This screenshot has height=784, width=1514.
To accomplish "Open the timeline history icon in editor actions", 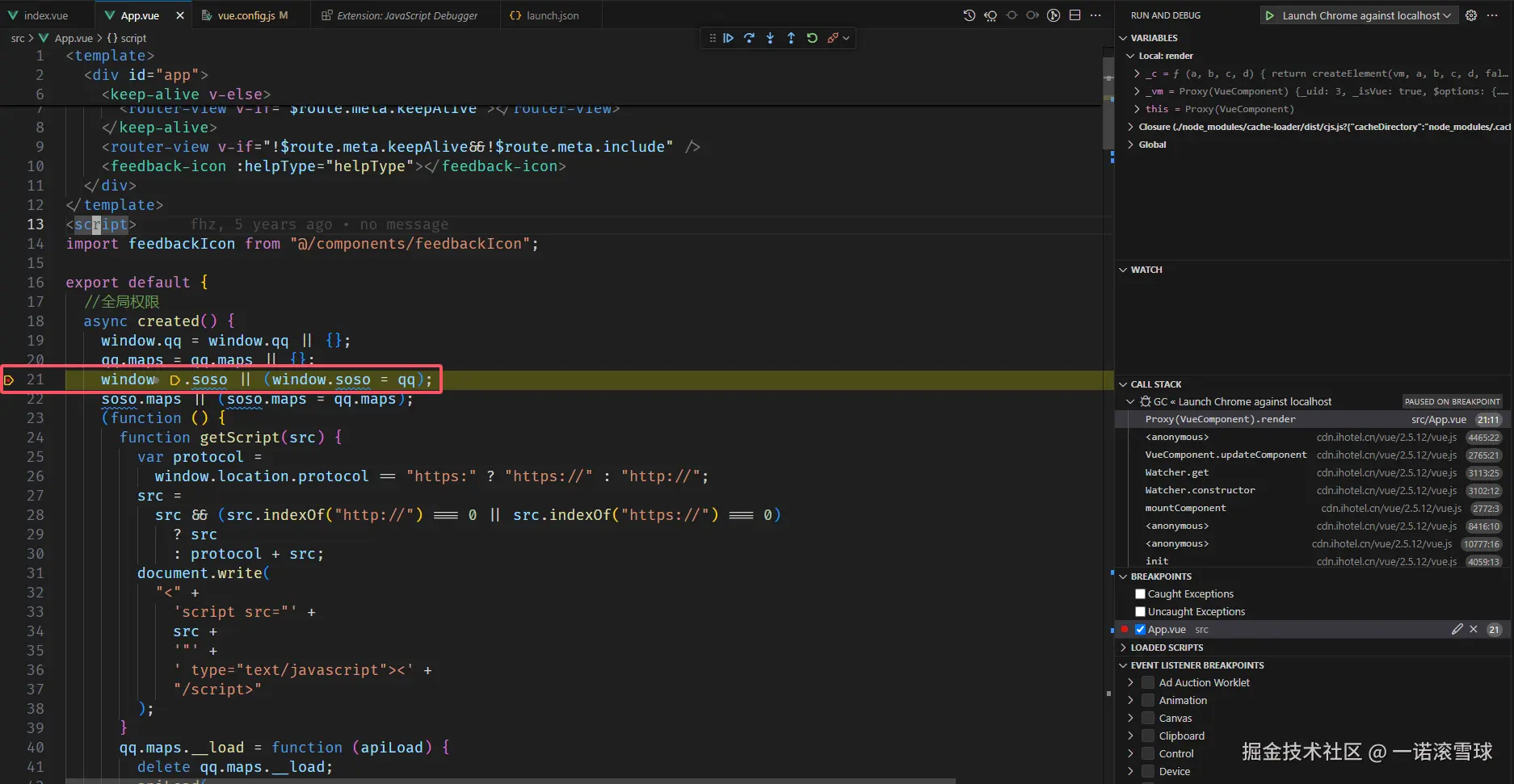I will pyautogui.click(x=969, y=15).
